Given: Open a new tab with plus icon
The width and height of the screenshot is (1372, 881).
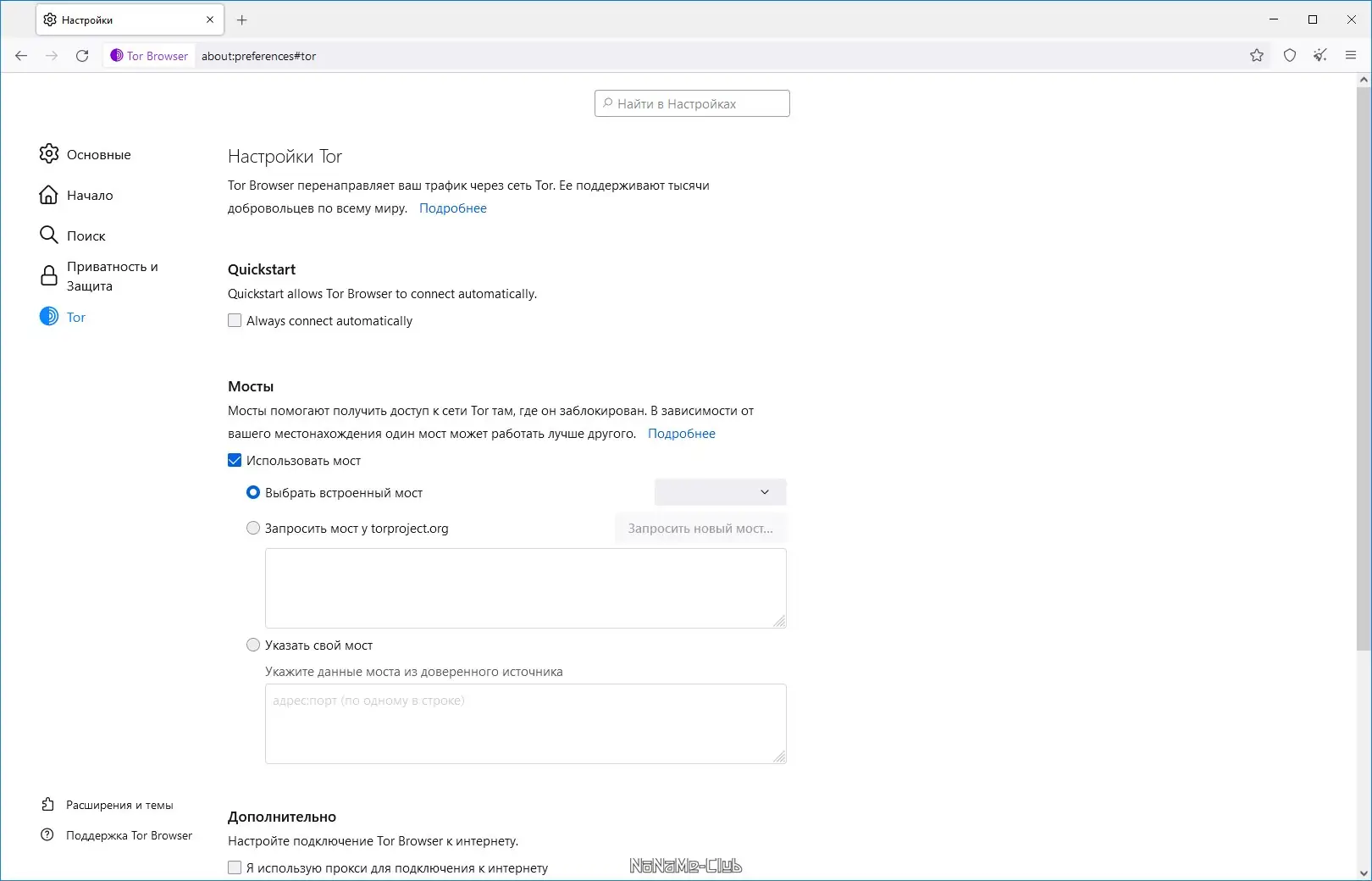Looking at the screenshot, I should pos(242,19).
